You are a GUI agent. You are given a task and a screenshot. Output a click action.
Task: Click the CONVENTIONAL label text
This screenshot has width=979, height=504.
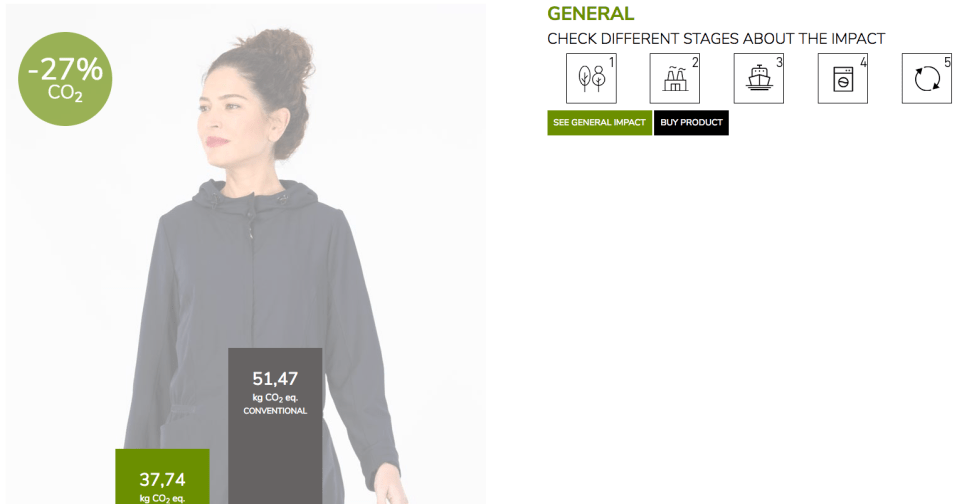click(275, 411)
